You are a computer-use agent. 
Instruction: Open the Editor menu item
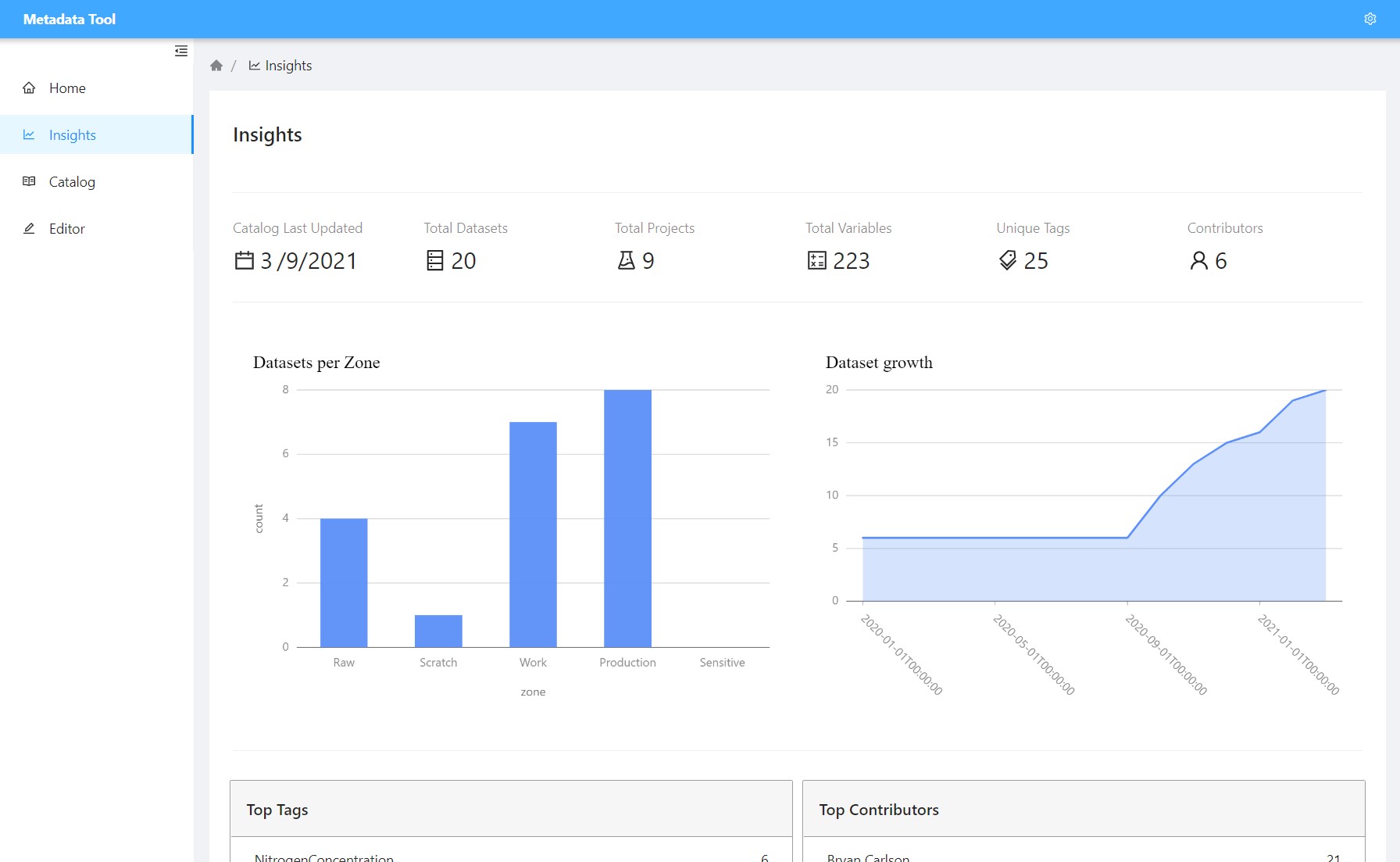point(97,228)
